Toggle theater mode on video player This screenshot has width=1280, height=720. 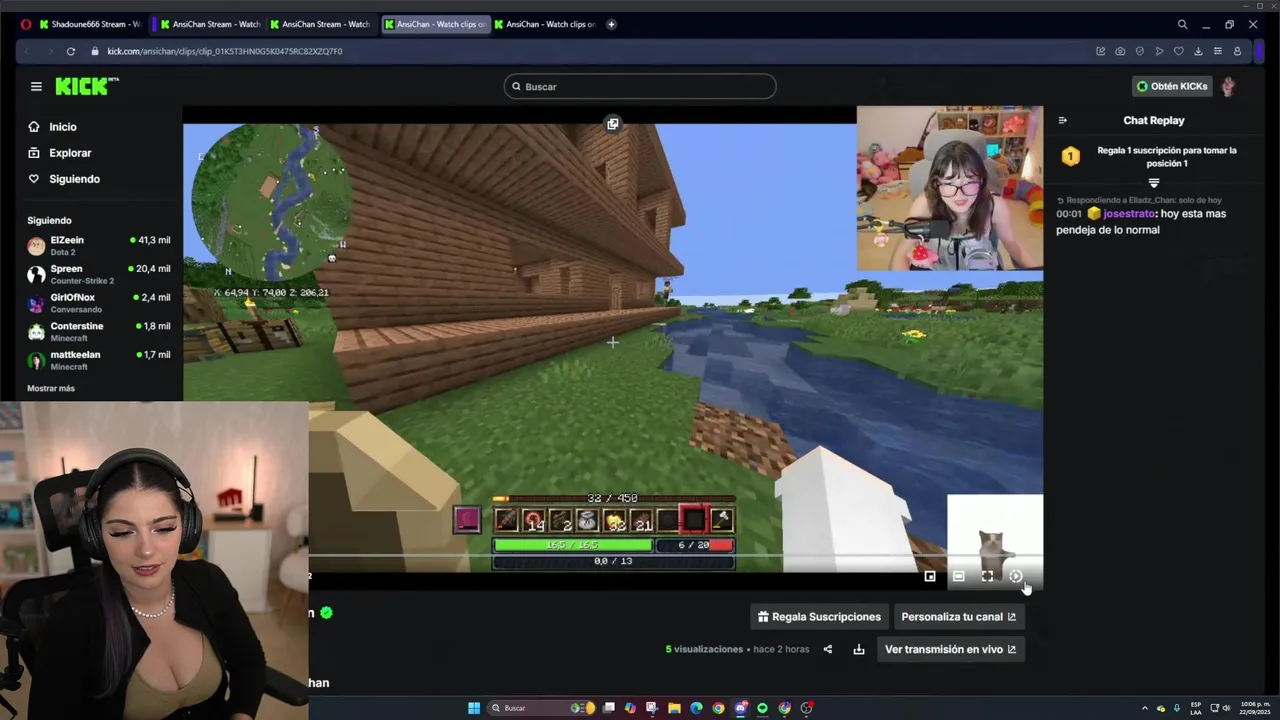(x=958, y=576)
